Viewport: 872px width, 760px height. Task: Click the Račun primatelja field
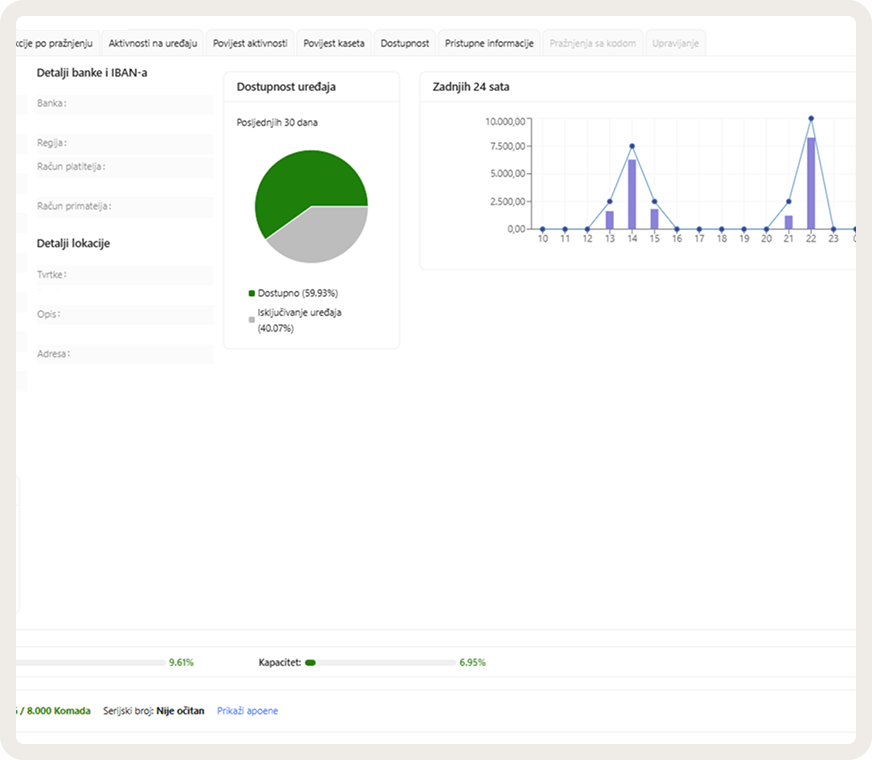click(x=125, y=207)
